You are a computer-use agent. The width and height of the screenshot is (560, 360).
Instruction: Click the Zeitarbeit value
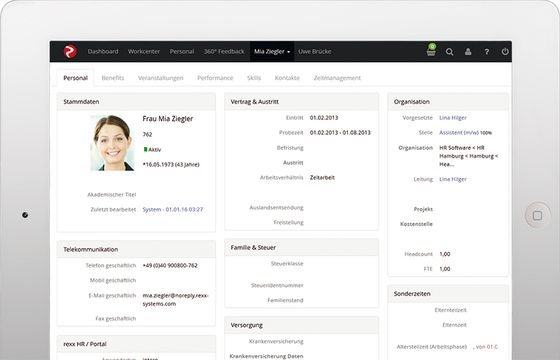pos(322,178)
